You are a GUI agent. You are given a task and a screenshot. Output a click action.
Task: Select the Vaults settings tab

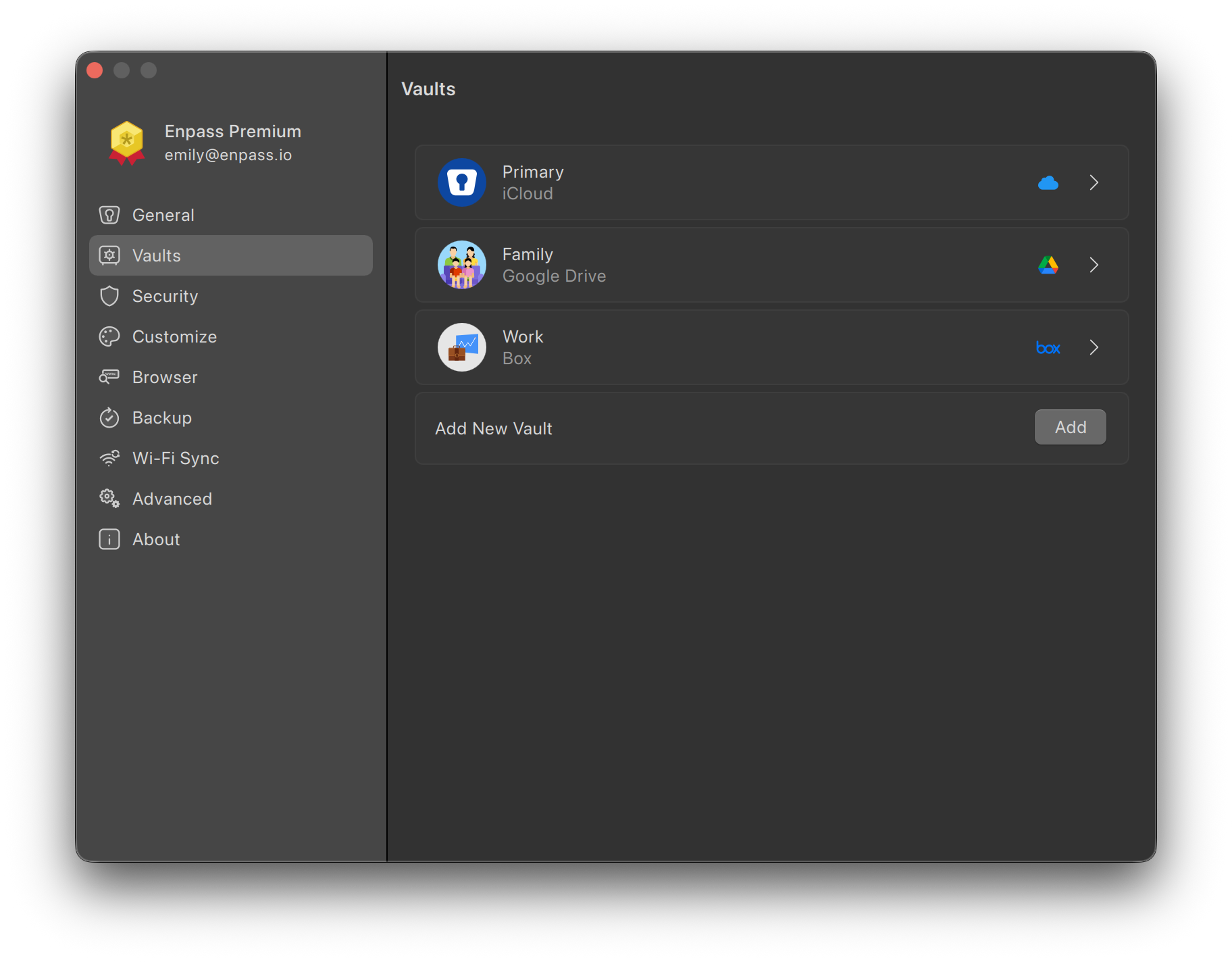231,255
